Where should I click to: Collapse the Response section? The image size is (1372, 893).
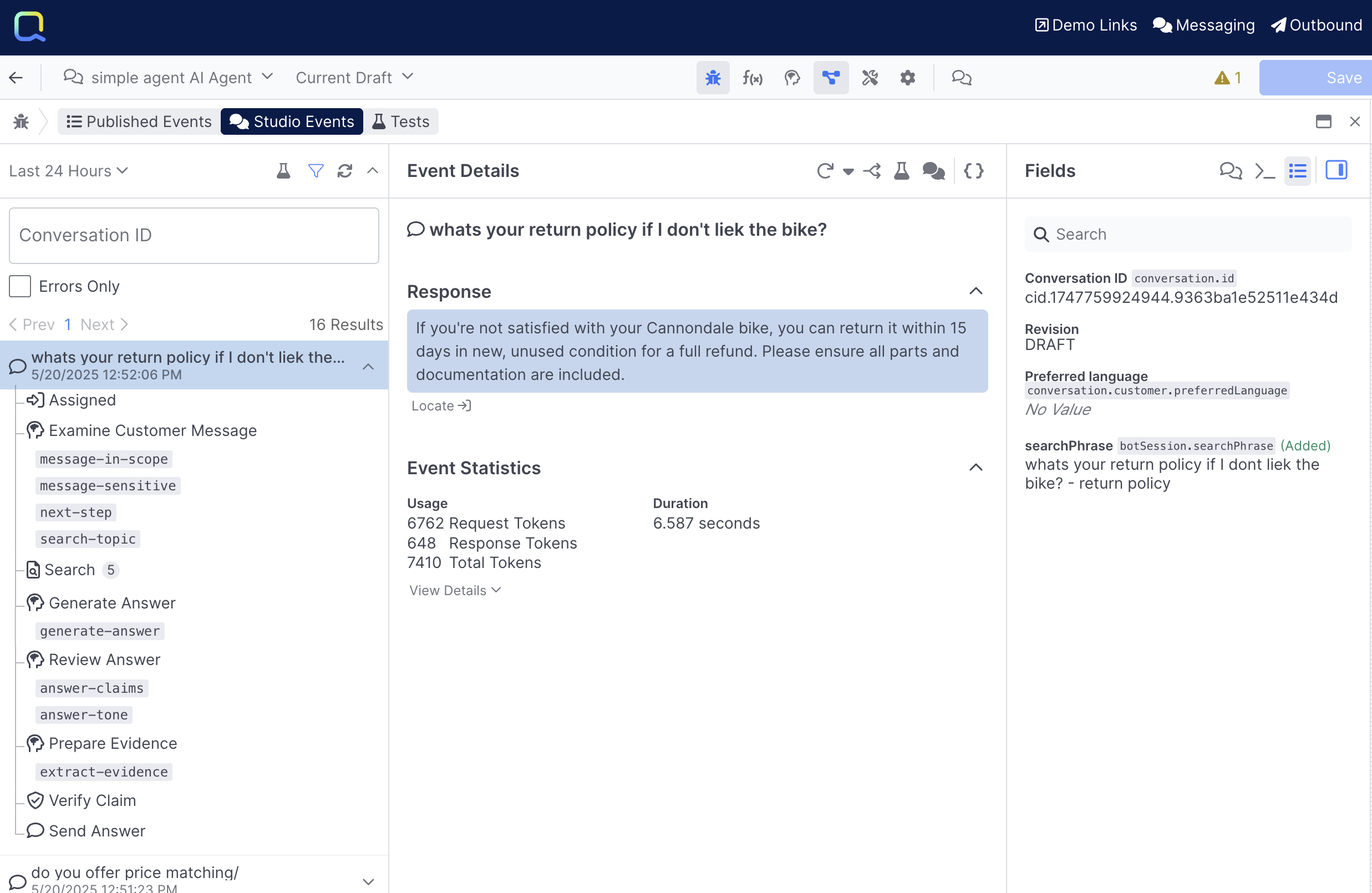975,291
